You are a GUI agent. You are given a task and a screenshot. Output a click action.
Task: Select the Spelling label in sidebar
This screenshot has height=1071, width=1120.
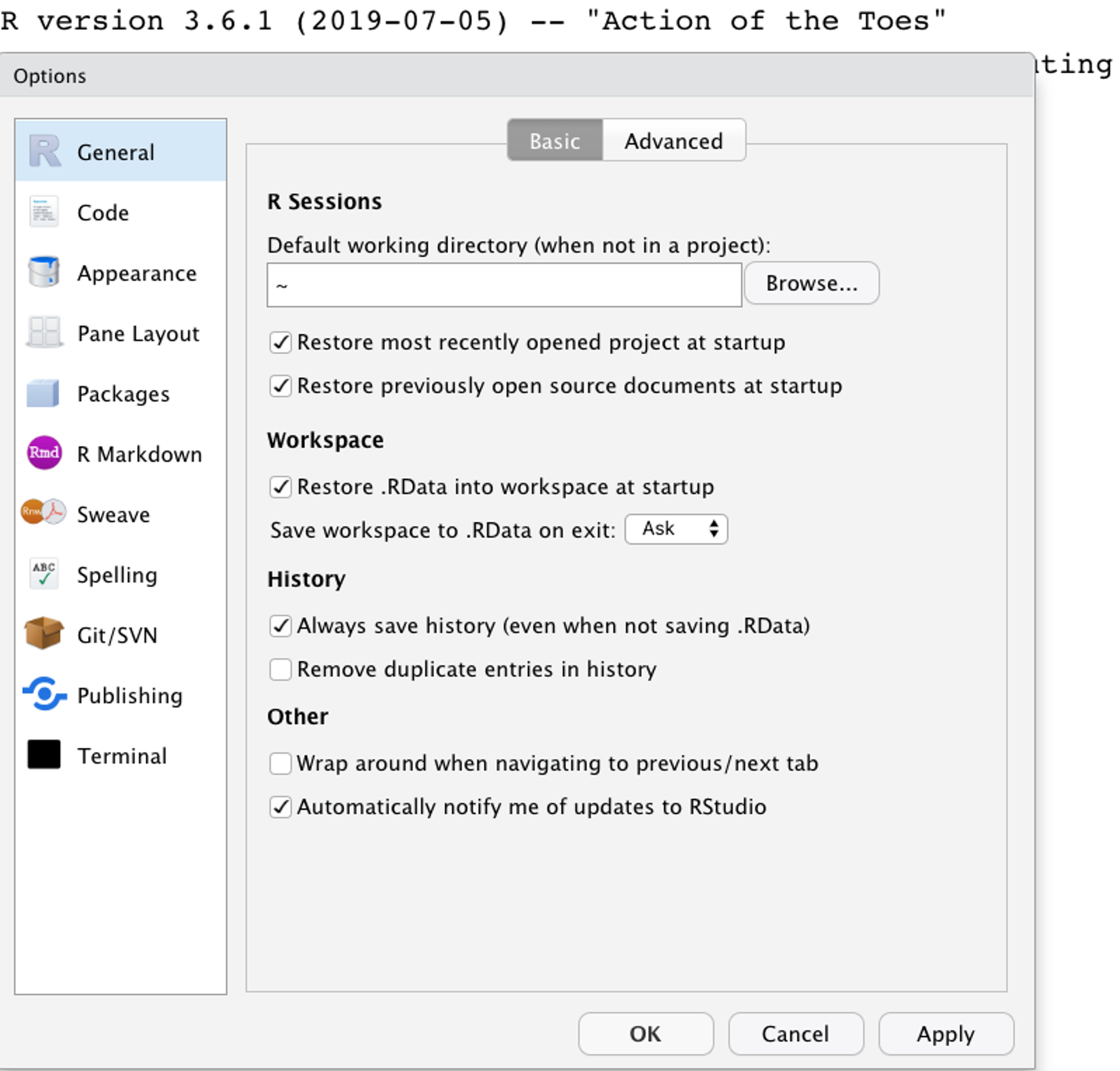[x=117, y=575]
